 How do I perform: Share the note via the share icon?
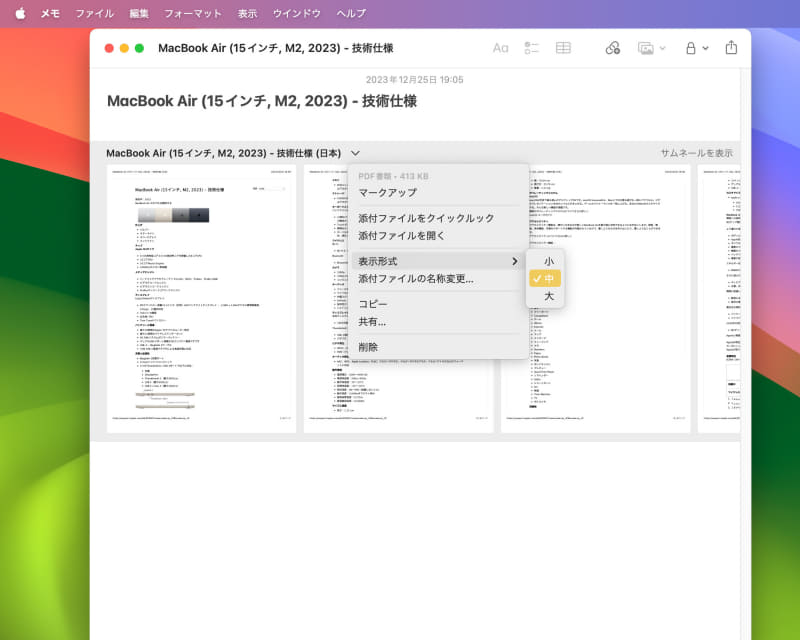[x=731, y=47]
